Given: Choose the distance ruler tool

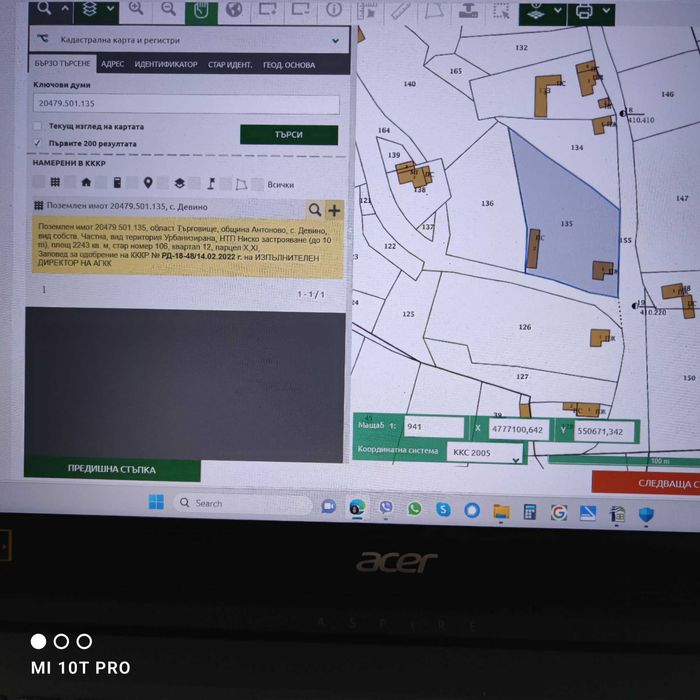Looking at the screenshot, I should [400, 11].
